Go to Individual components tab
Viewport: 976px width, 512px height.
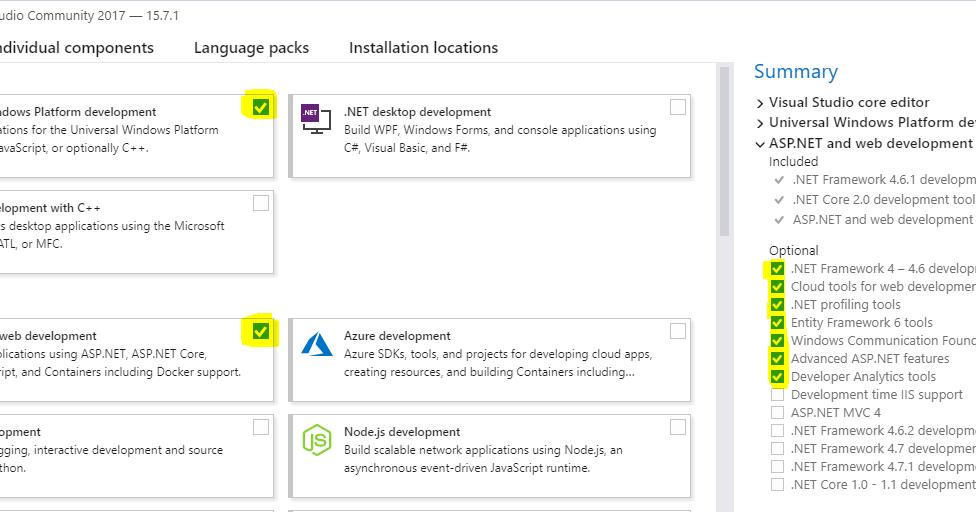point(75,48)
